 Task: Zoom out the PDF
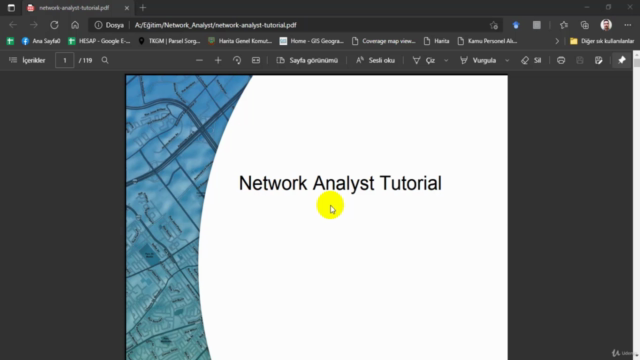pyautogui.click(x=199, y=60)
